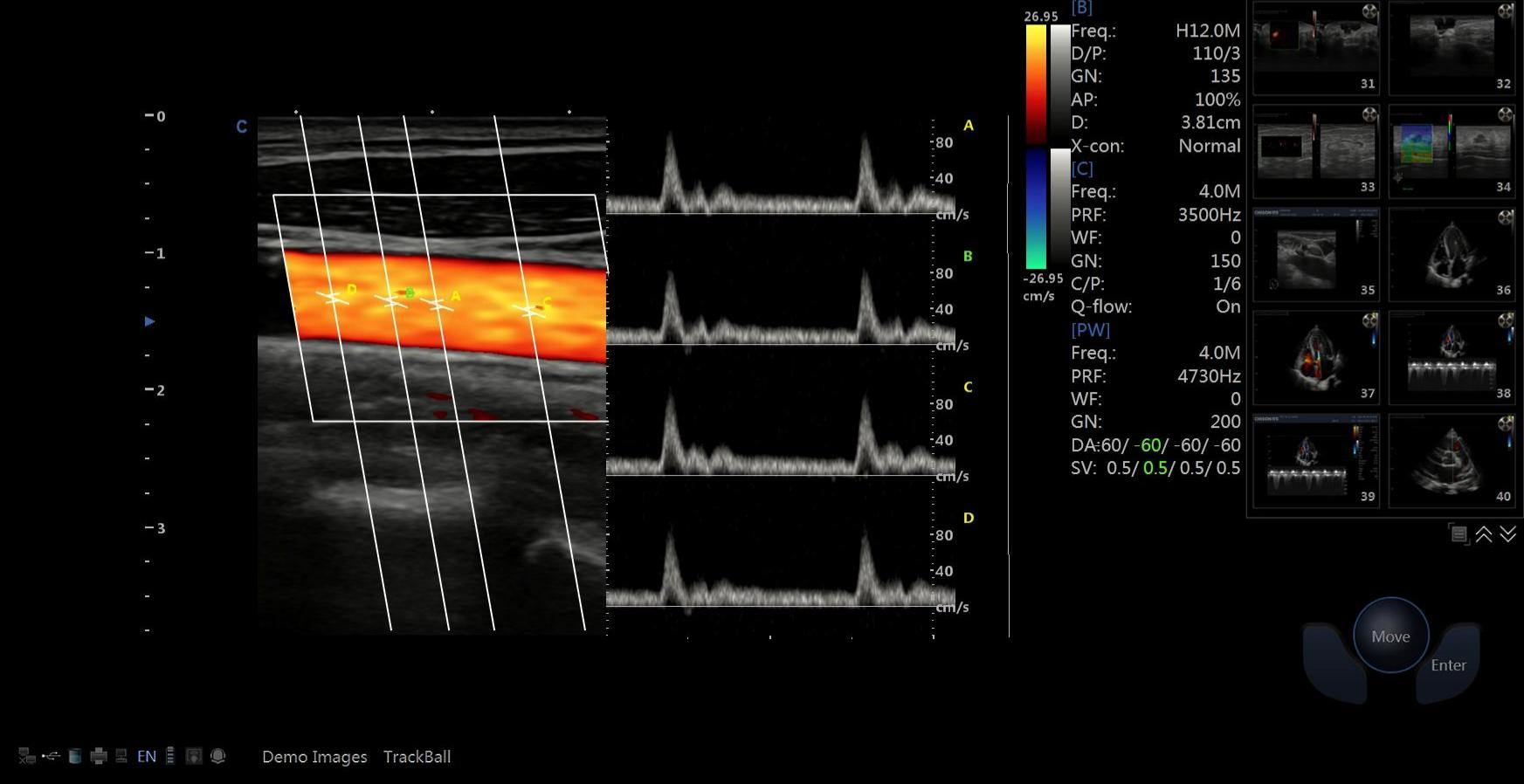Click the depth D 3.81cm value
This screenshot has height=784, width=1524.
tap(1210, 122)
